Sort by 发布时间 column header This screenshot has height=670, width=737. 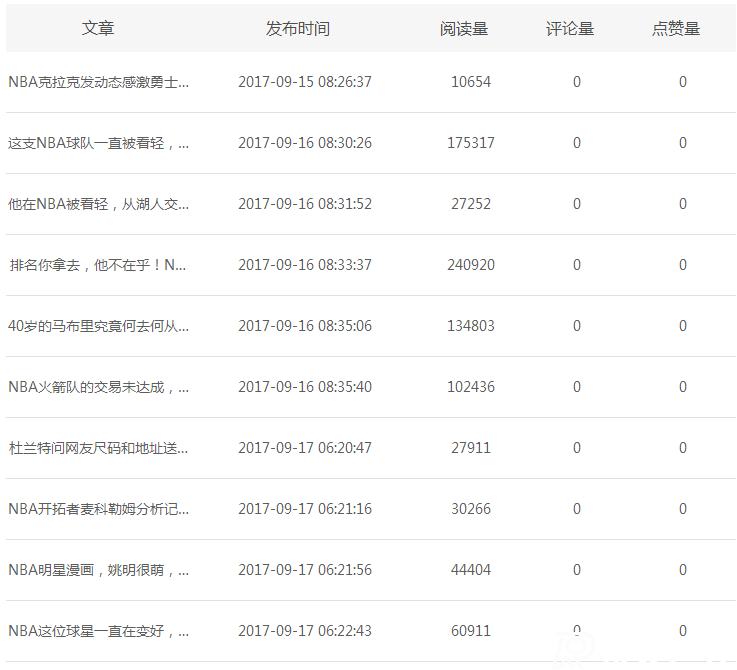(297, 29)
